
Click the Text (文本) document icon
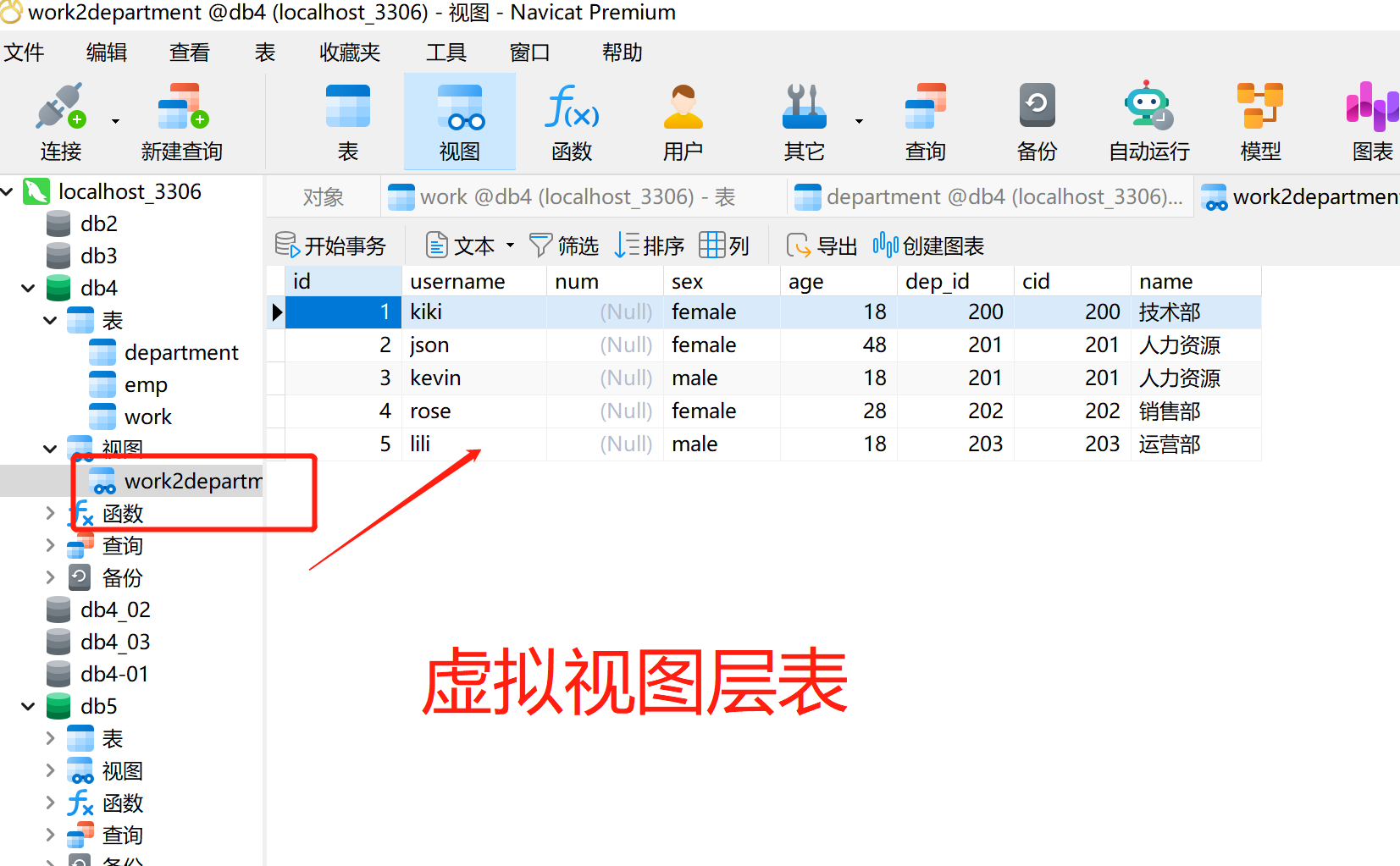[x=436, y=245]
